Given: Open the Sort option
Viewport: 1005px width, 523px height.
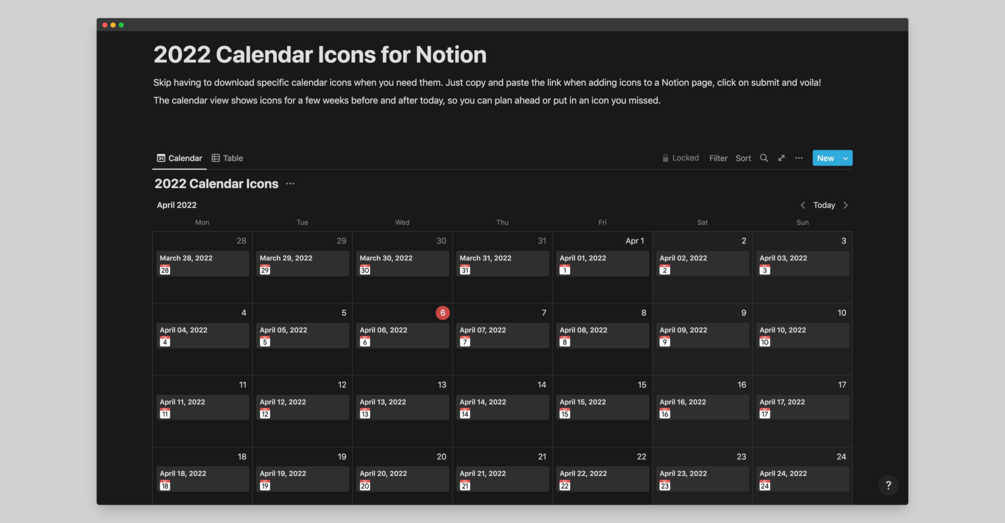Looking at the screenshot, I should 743,158.
